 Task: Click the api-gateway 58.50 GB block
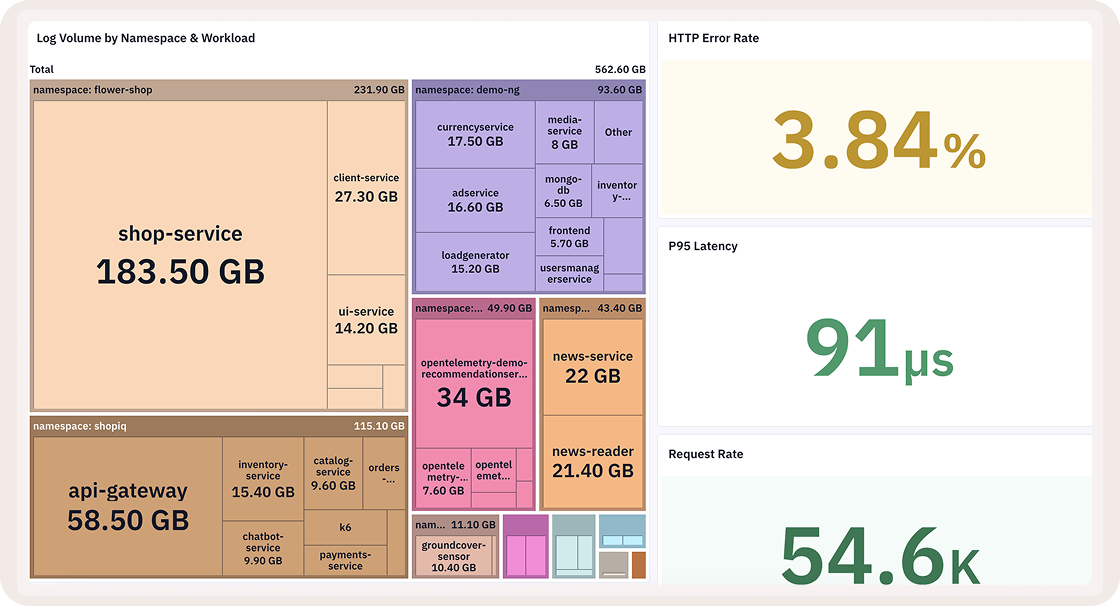[128, 507]
